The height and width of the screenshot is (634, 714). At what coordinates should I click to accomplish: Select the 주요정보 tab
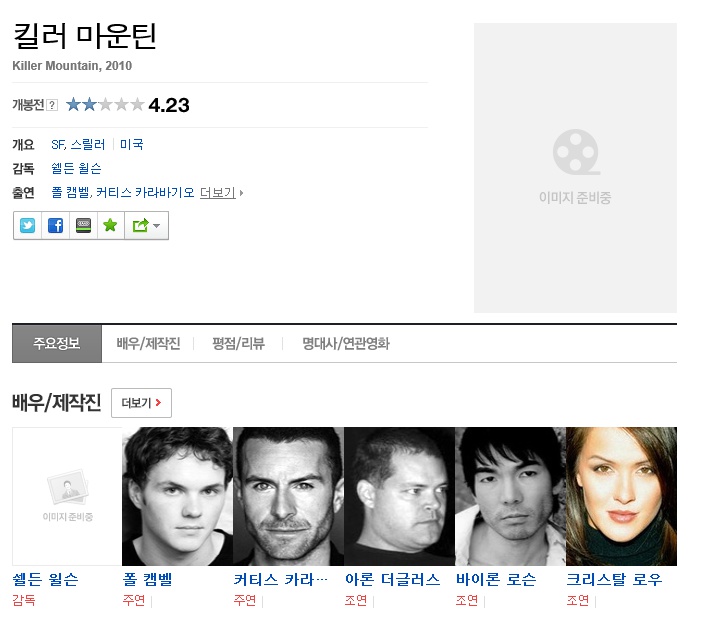(57, 344)
